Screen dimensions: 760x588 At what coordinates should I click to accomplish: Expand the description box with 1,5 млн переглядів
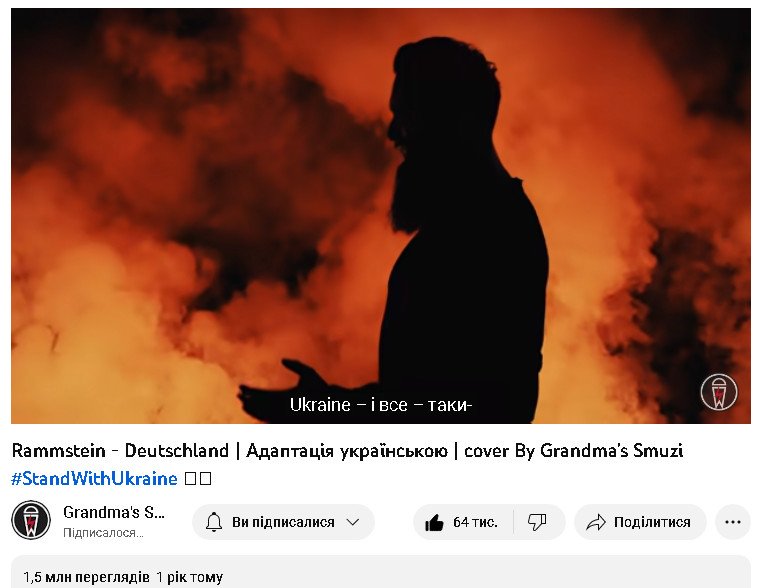click(x=380, y=572)
